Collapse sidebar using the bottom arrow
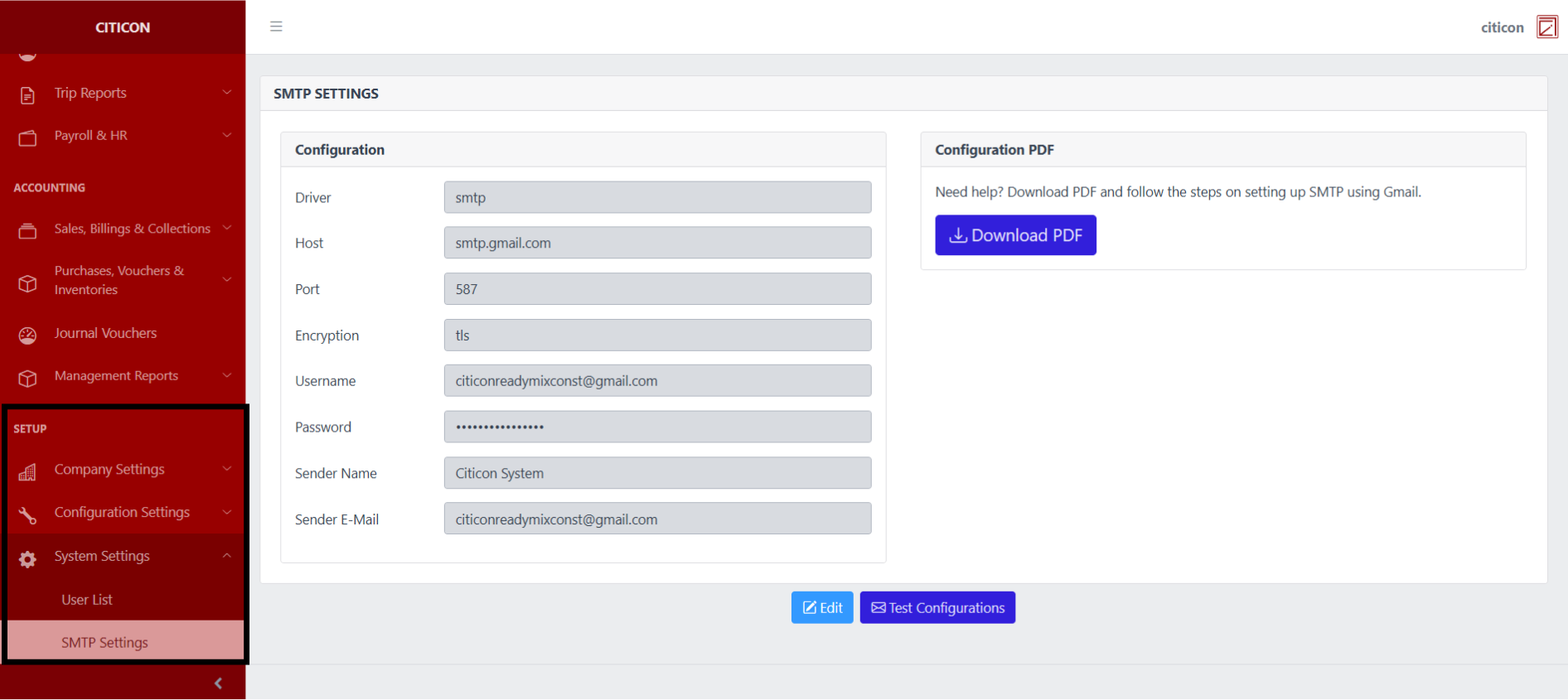The image size is (1568, 700). (x=218, y=683)
